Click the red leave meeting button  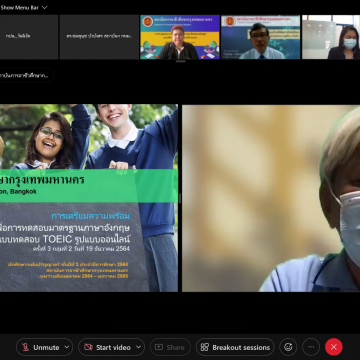click(x=334, y=347)
